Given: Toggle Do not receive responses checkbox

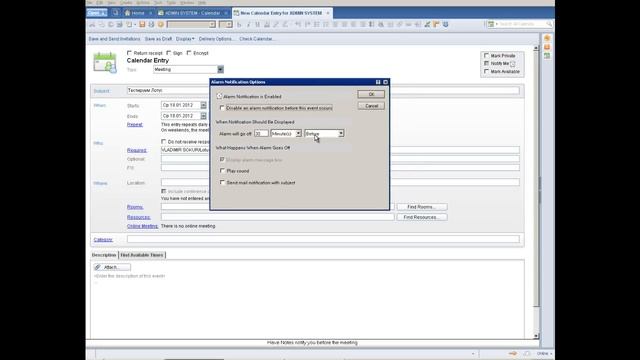Looking at the screenshot, I should point(164,142).
